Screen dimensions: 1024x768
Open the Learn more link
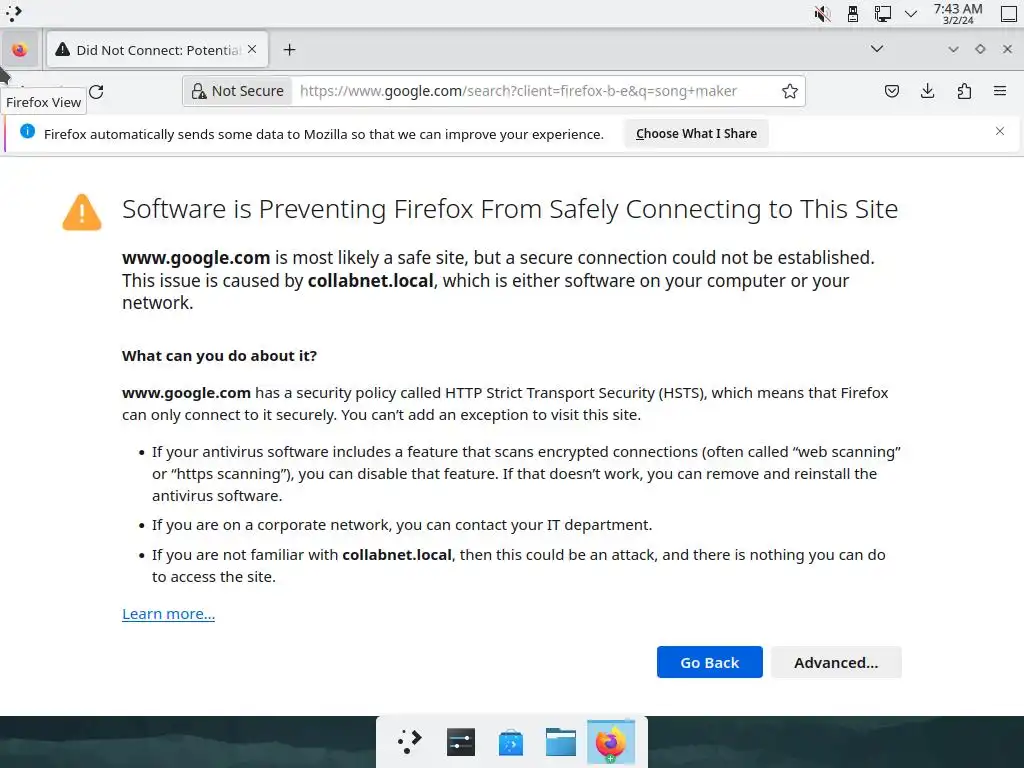click(x=168, y=614)
